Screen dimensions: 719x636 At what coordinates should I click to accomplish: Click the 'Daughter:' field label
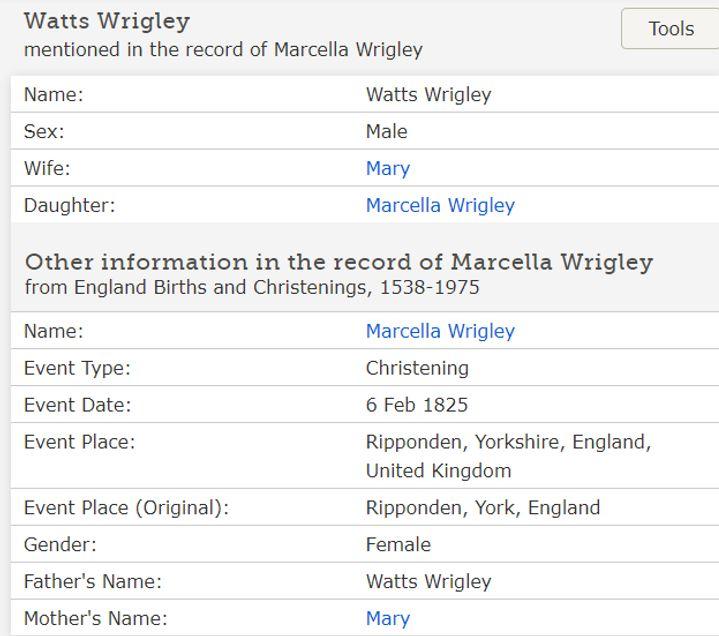[69, 205]
